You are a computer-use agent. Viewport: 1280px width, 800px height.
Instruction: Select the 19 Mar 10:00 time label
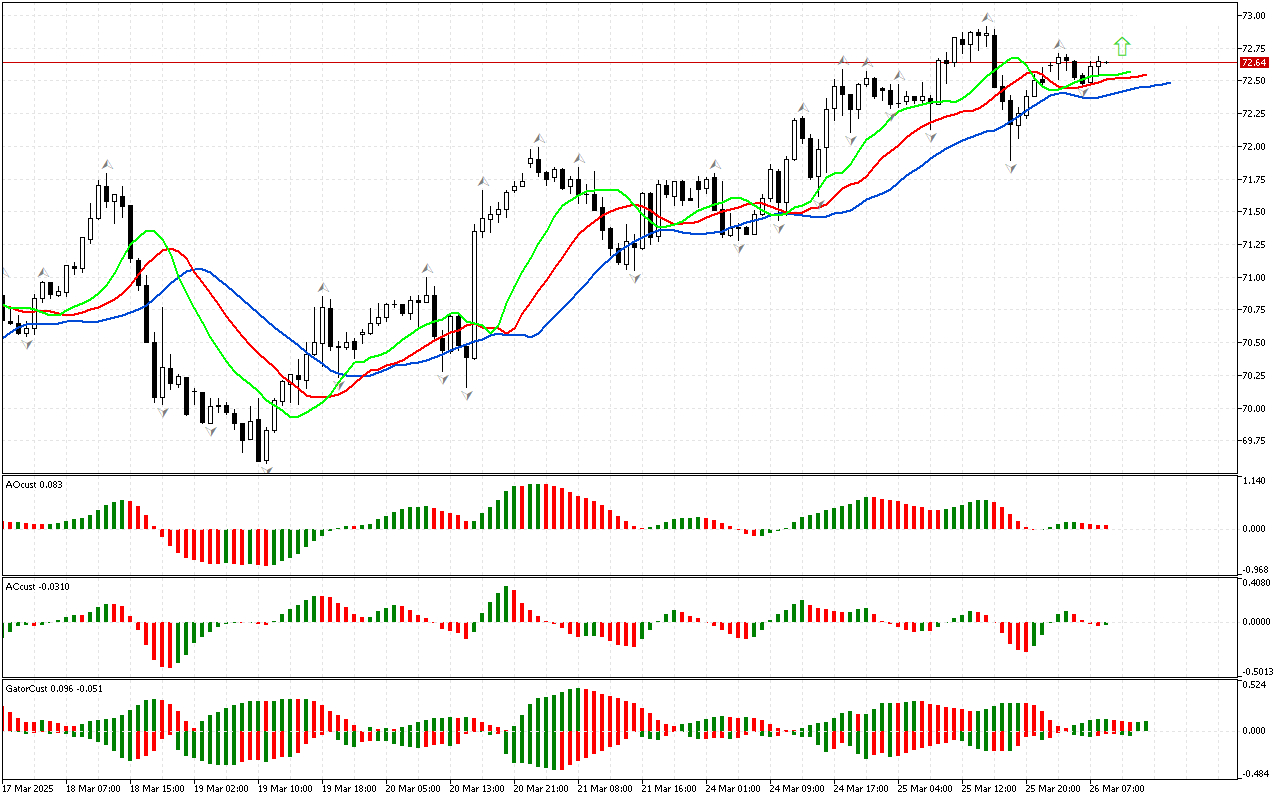(285, 789)
